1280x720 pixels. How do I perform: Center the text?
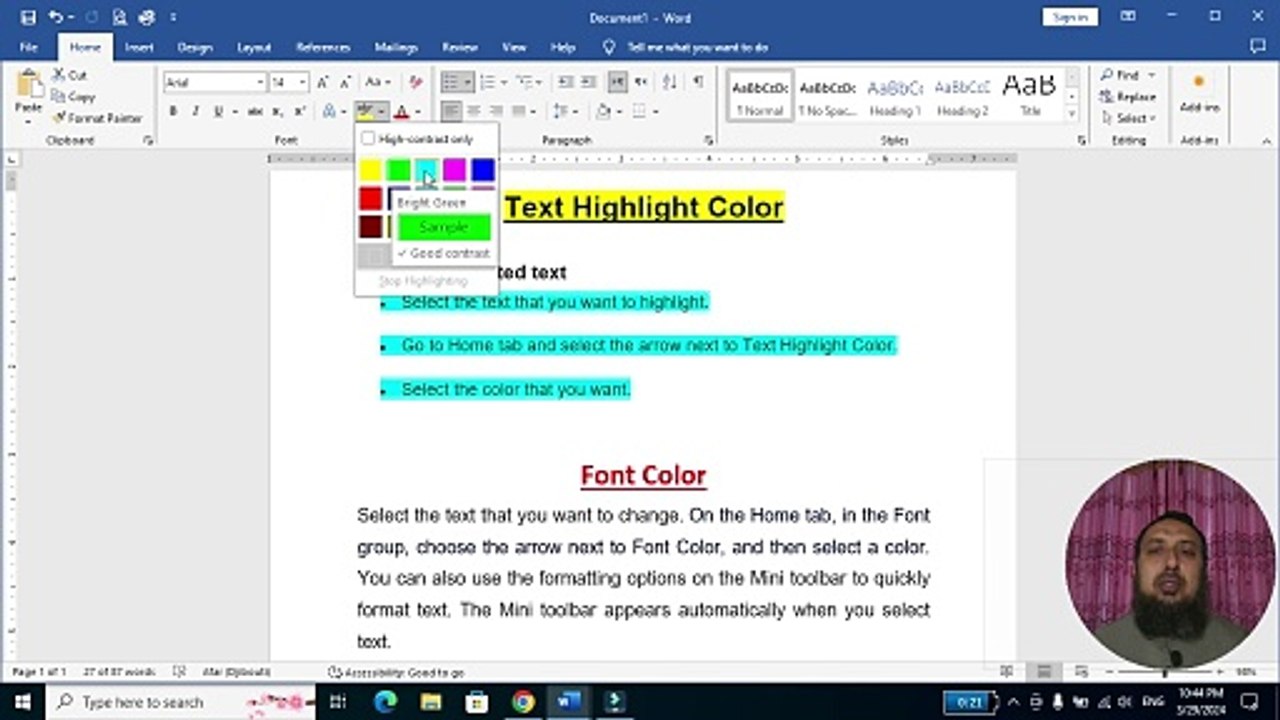tap(474, 111)
